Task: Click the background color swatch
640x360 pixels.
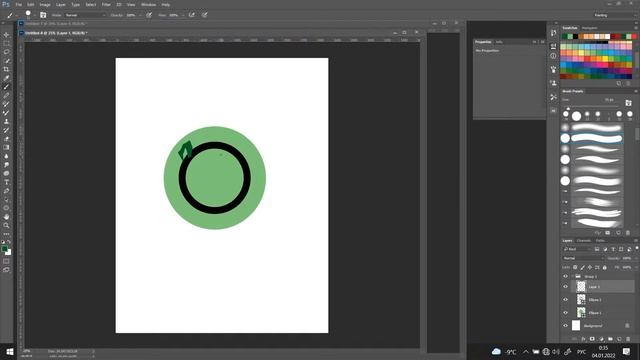Action: [x=9, y=253]
